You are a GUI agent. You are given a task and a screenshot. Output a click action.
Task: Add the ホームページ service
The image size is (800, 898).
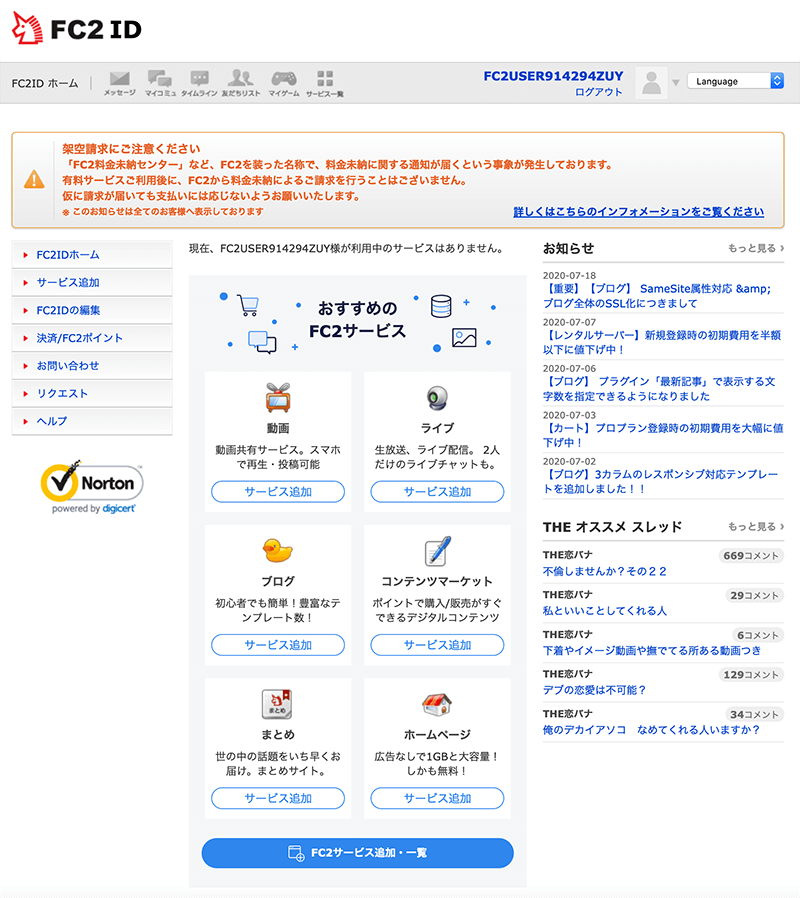coord(438,798)
